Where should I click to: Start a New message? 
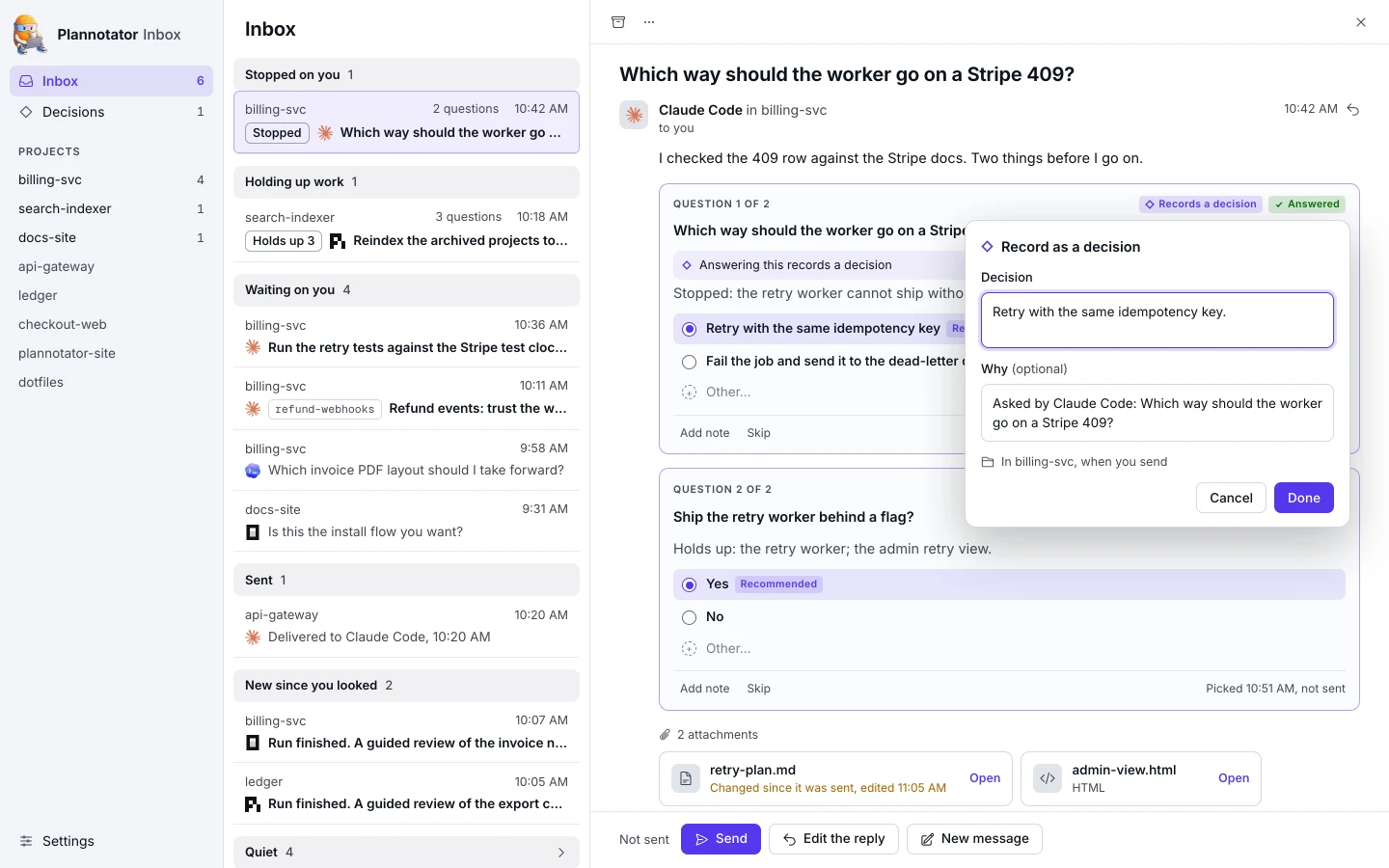pos(974,839)
